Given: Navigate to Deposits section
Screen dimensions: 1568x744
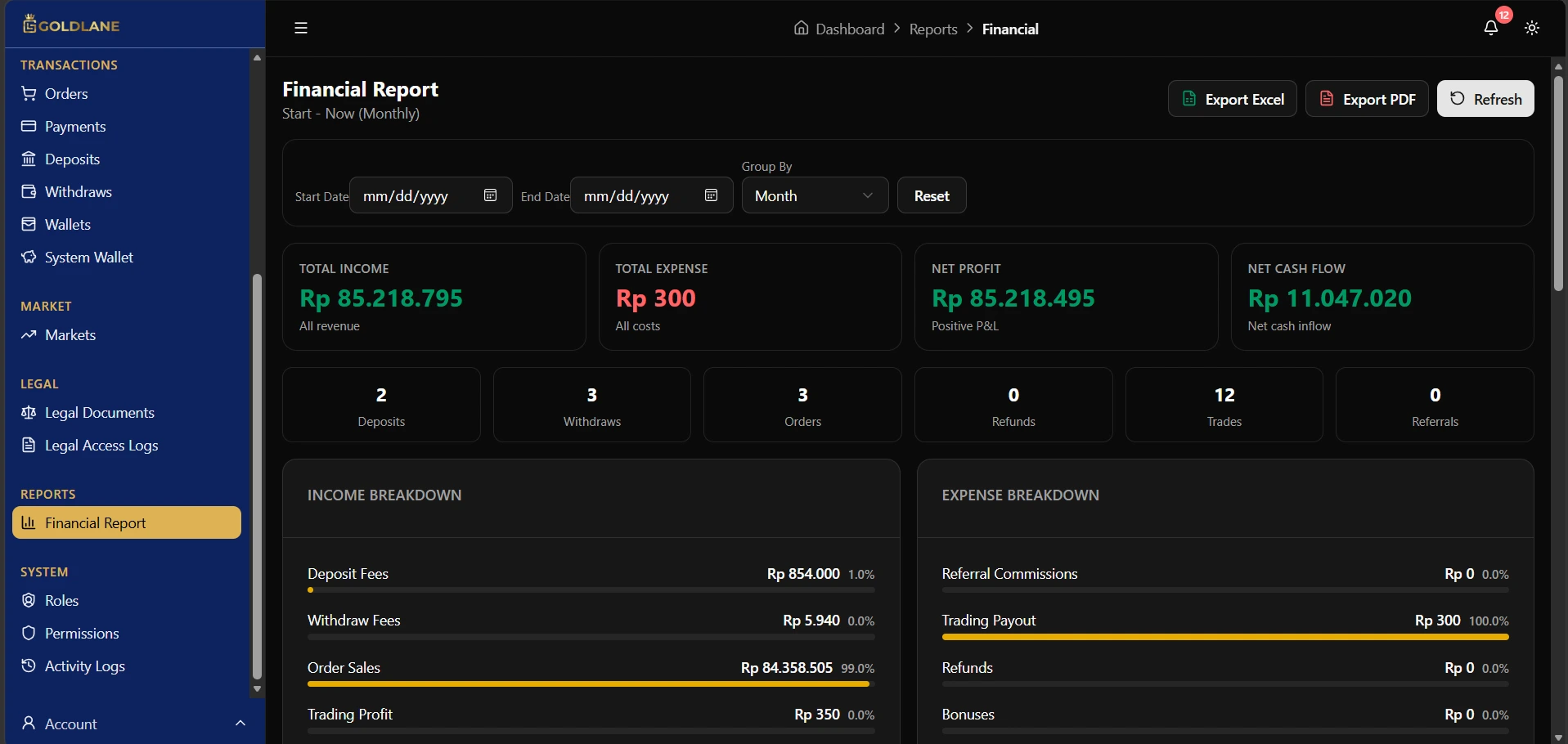Looking at the screenshot, I should 127,159.
